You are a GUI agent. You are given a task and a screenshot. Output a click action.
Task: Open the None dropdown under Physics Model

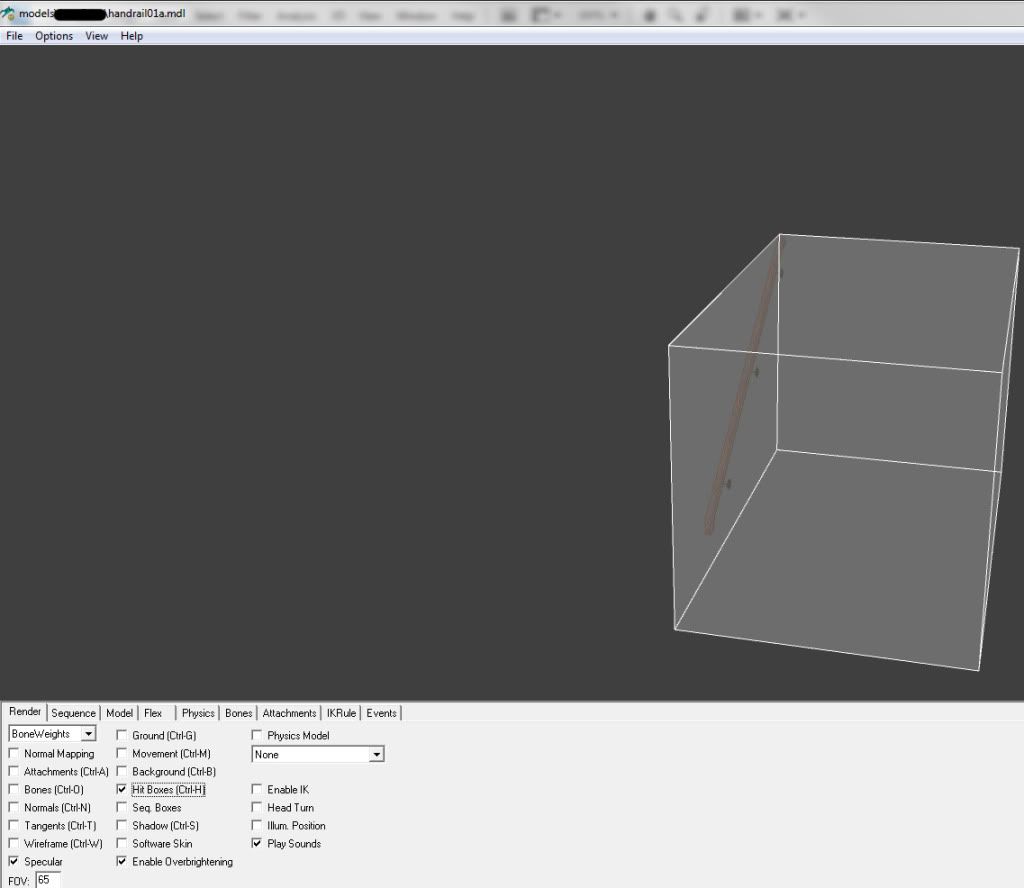click(376, 755)
